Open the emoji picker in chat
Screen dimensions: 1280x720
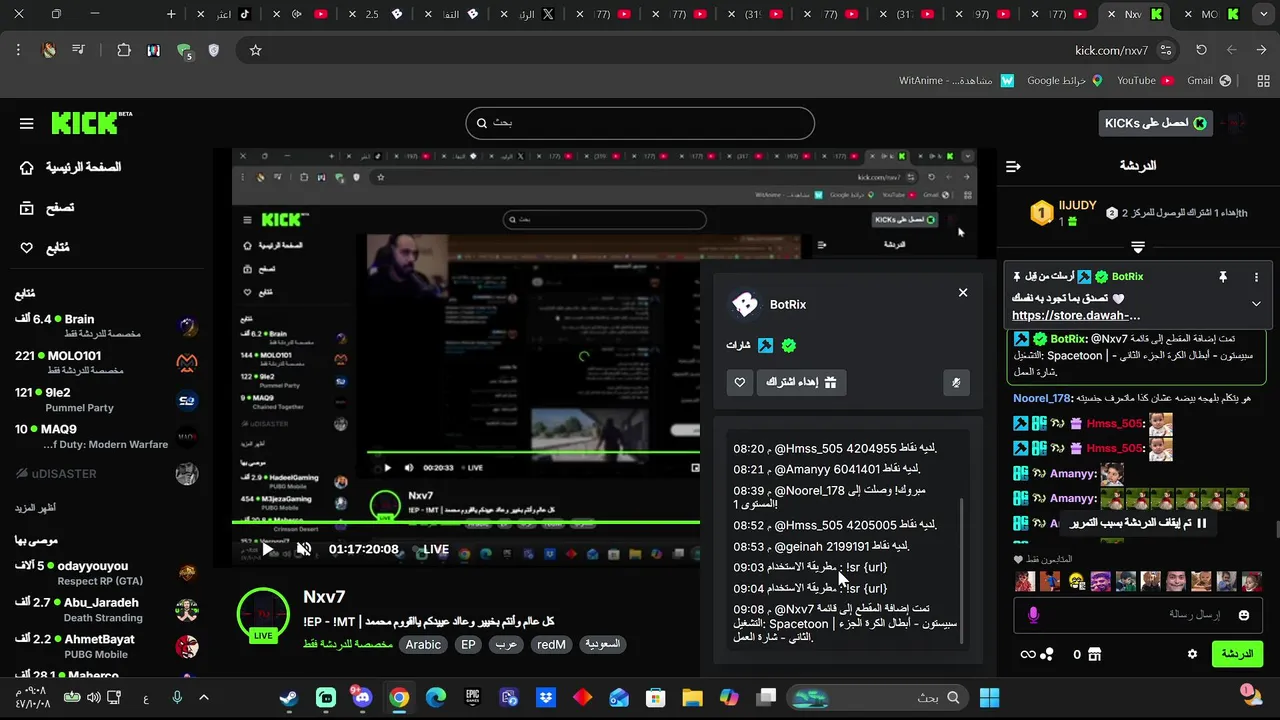(1244, 615)
